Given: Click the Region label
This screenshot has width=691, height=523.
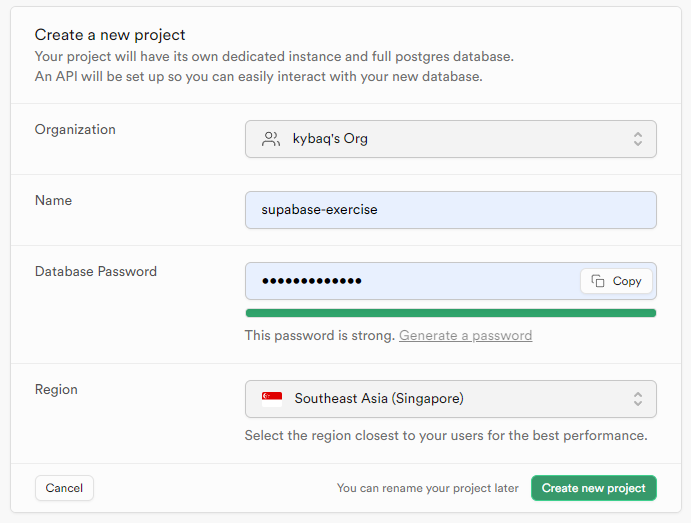Looking at the screenshot, I should pyautogui.click(x=56, y=389).
